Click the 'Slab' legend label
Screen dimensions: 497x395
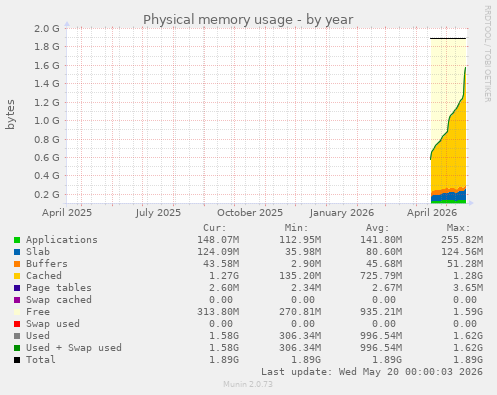[38, 252]
